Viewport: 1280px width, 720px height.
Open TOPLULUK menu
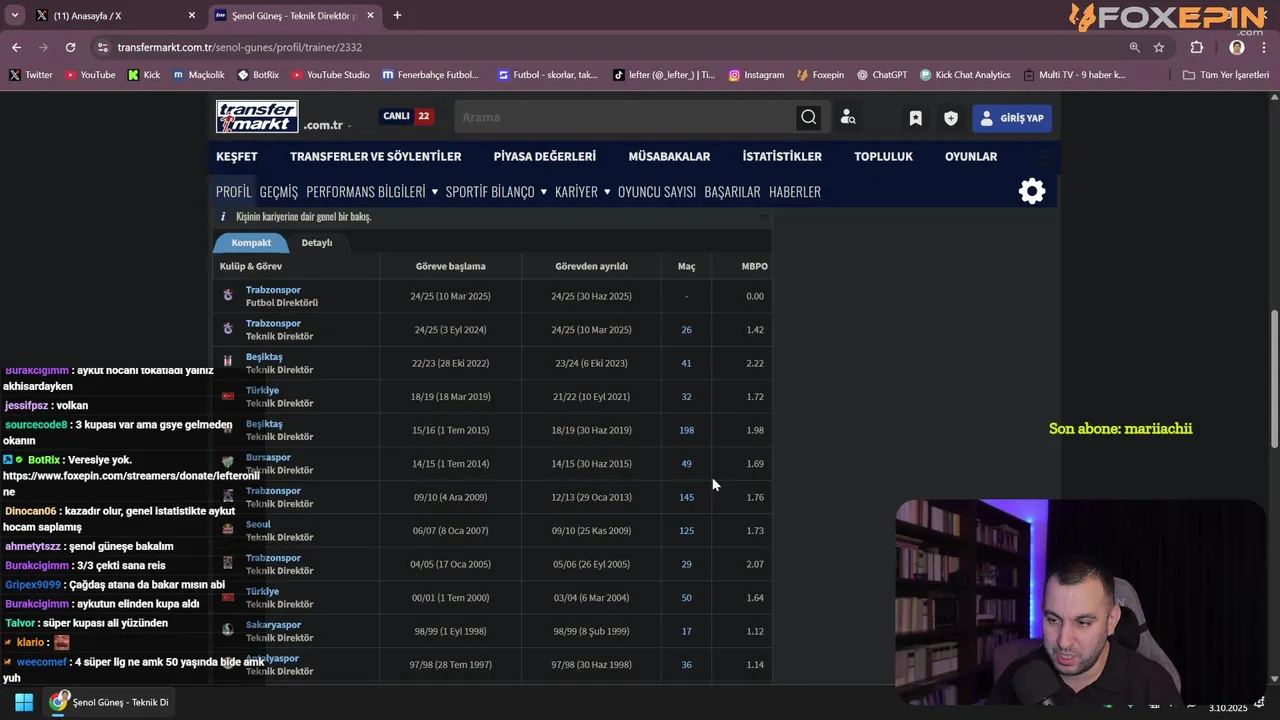(883, 157)
